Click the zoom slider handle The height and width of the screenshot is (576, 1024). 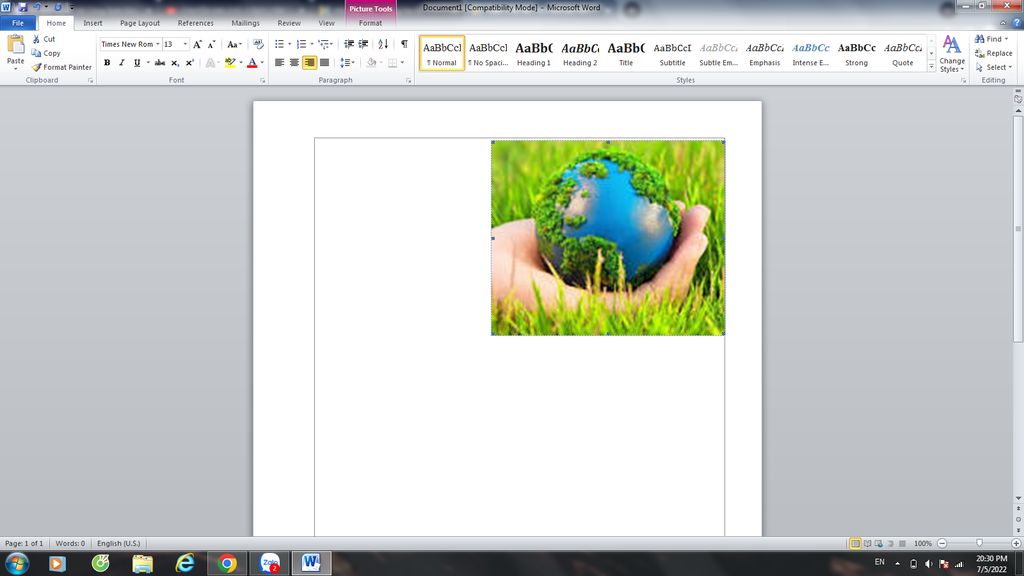tap(979, 543)
